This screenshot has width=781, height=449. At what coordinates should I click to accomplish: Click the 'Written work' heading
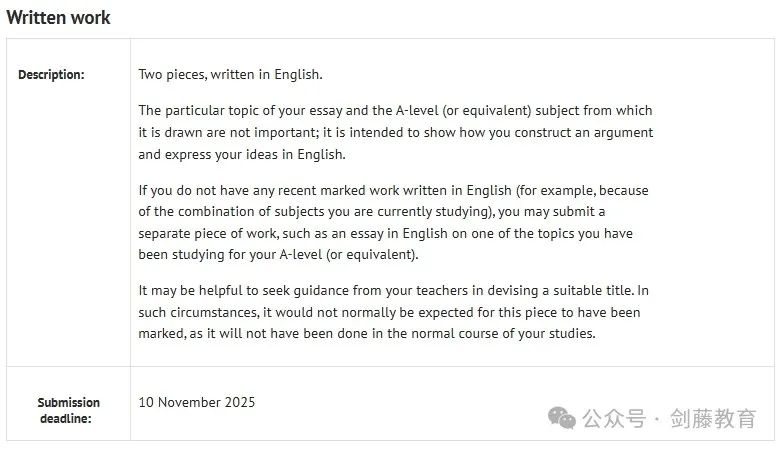[x=58, y=17]
